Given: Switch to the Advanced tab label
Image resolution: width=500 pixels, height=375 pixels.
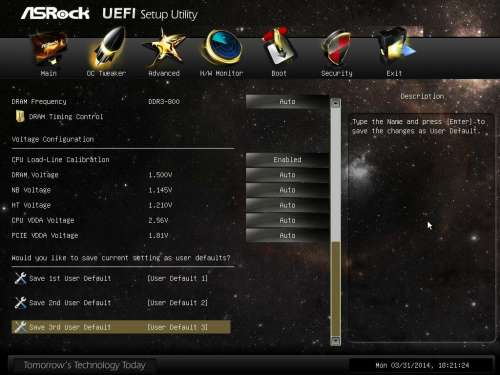Looking at the screenshot, I should pos(164,73).
